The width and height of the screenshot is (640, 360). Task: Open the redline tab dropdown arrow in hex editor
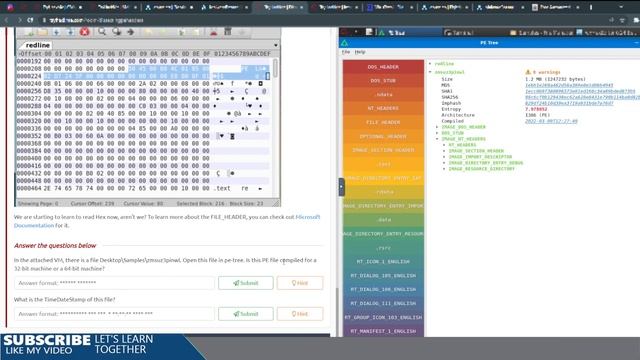[276, 45]
